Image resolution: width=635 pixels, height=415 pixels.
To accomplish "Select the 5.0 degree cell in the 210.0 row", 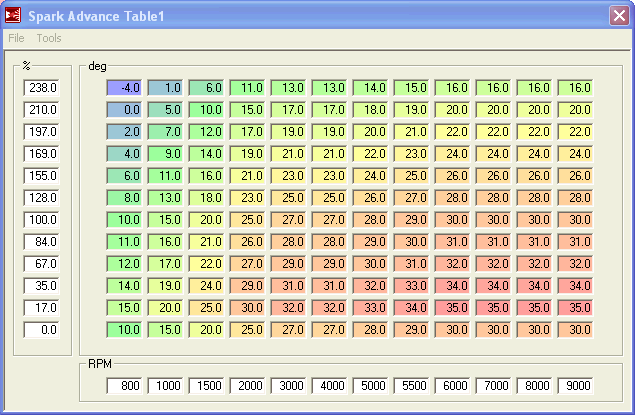I will coord(166,110).
